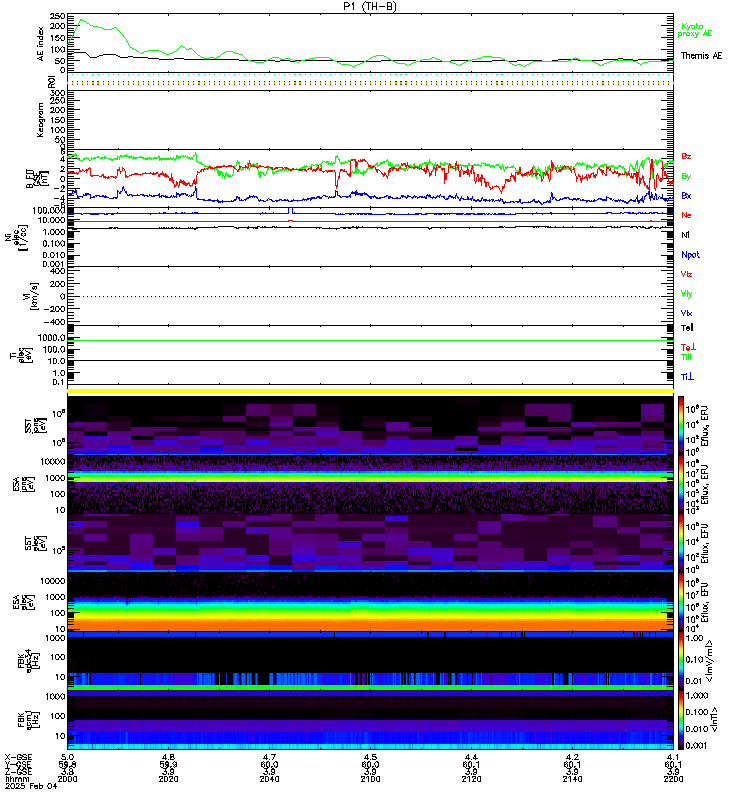Click the 100.000 density axis tick label
The height and width of the screenshot is (800, 750).
(x=49, y=211)
